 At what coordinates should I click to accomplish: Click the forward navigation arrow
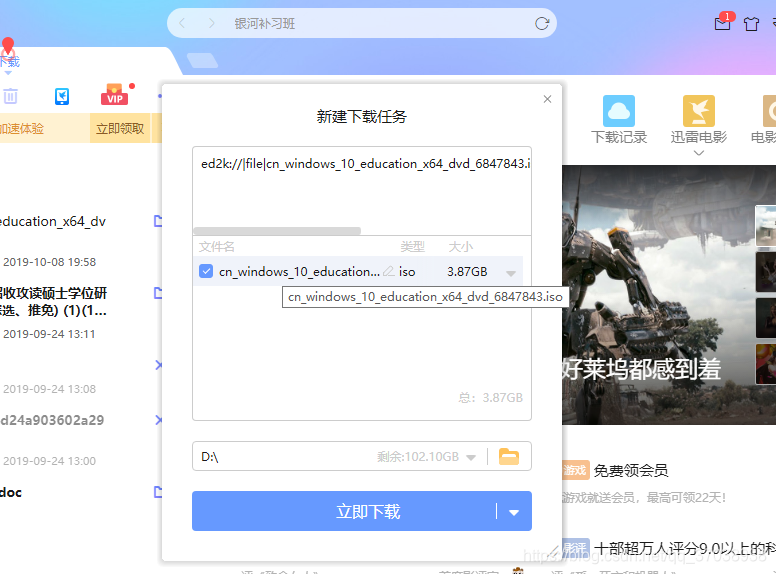tap(211, 23)
